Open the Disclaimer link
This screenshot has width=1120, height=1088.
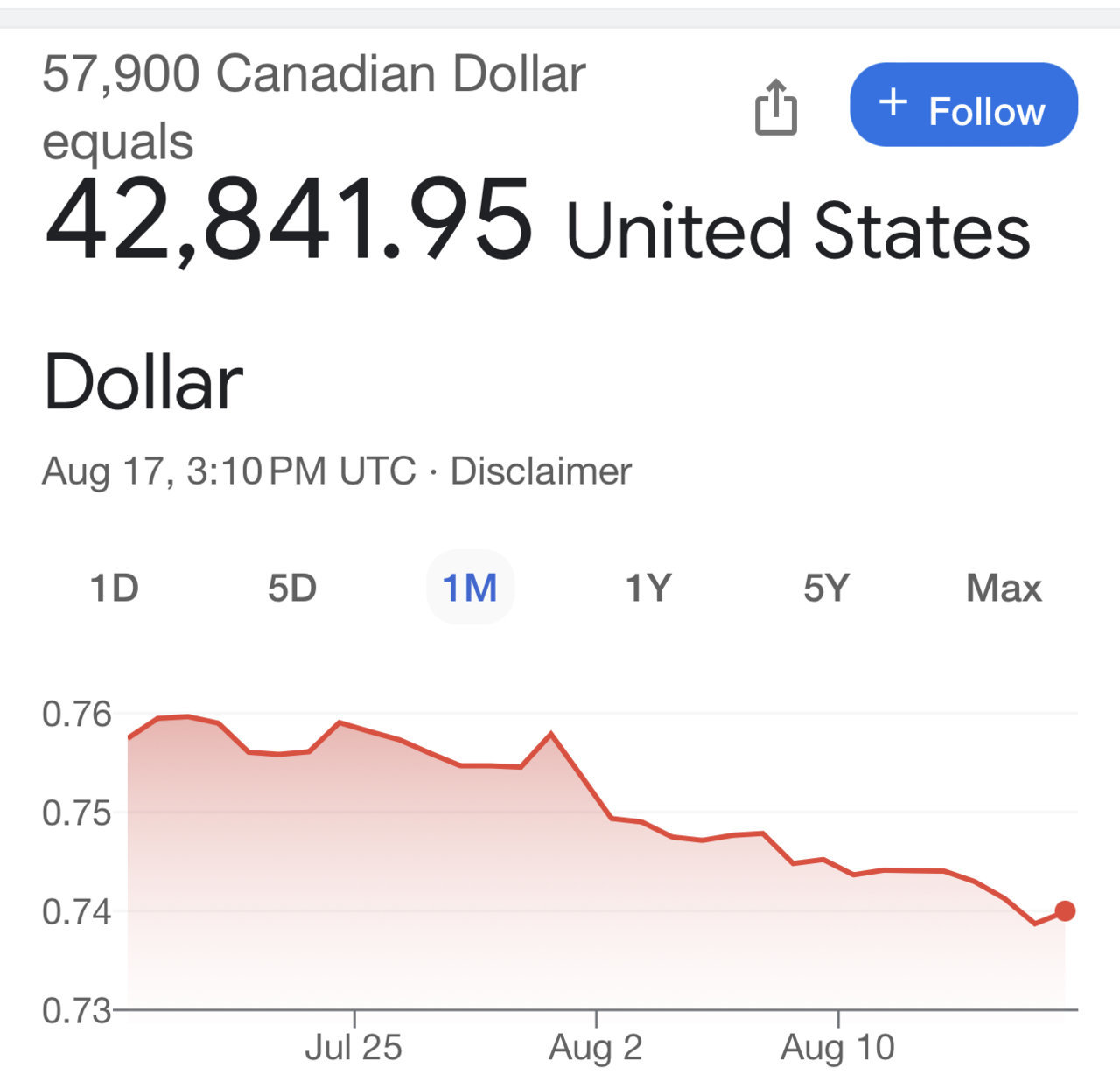point(541,471)
